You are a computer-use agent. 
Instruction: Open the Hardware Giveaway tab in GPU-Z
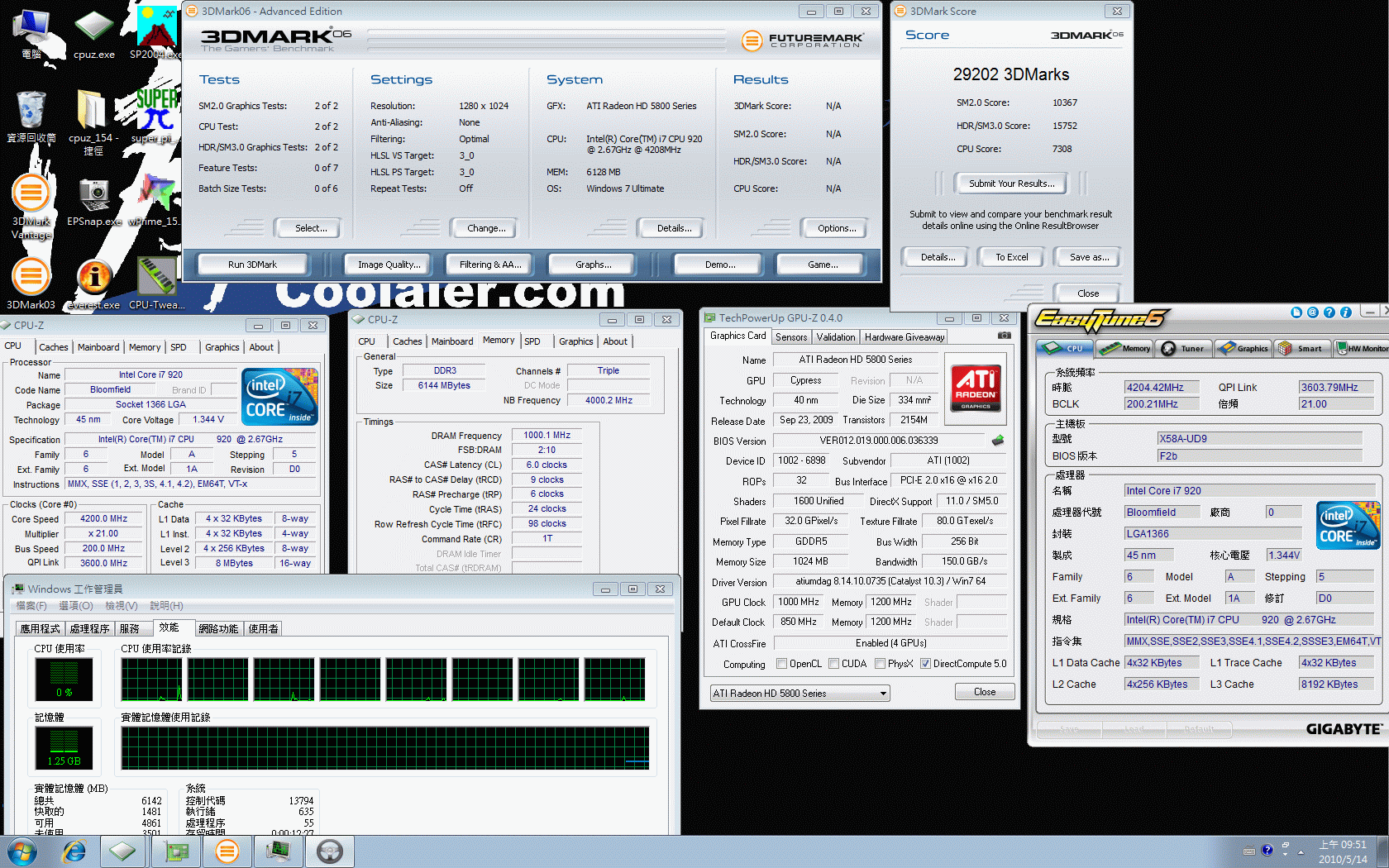click(905, 337)
